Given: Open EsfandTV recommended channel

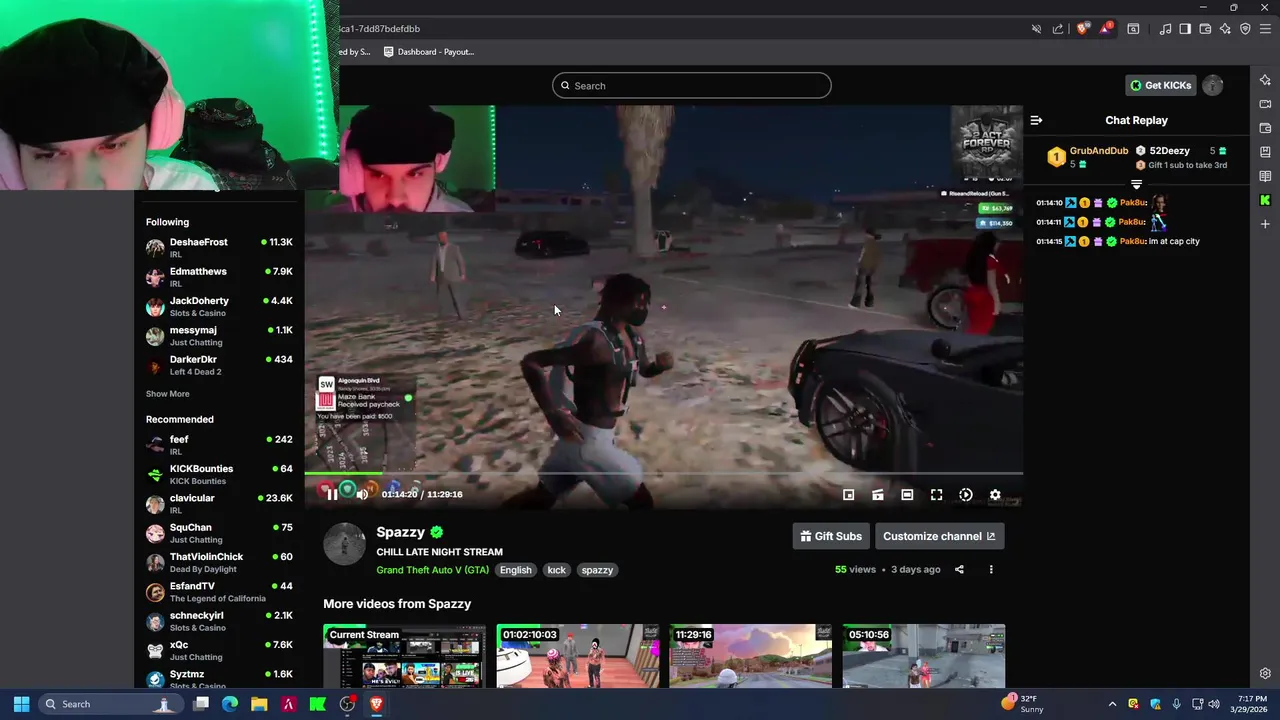Looking at the screenshot, I should tap(219, 591).
